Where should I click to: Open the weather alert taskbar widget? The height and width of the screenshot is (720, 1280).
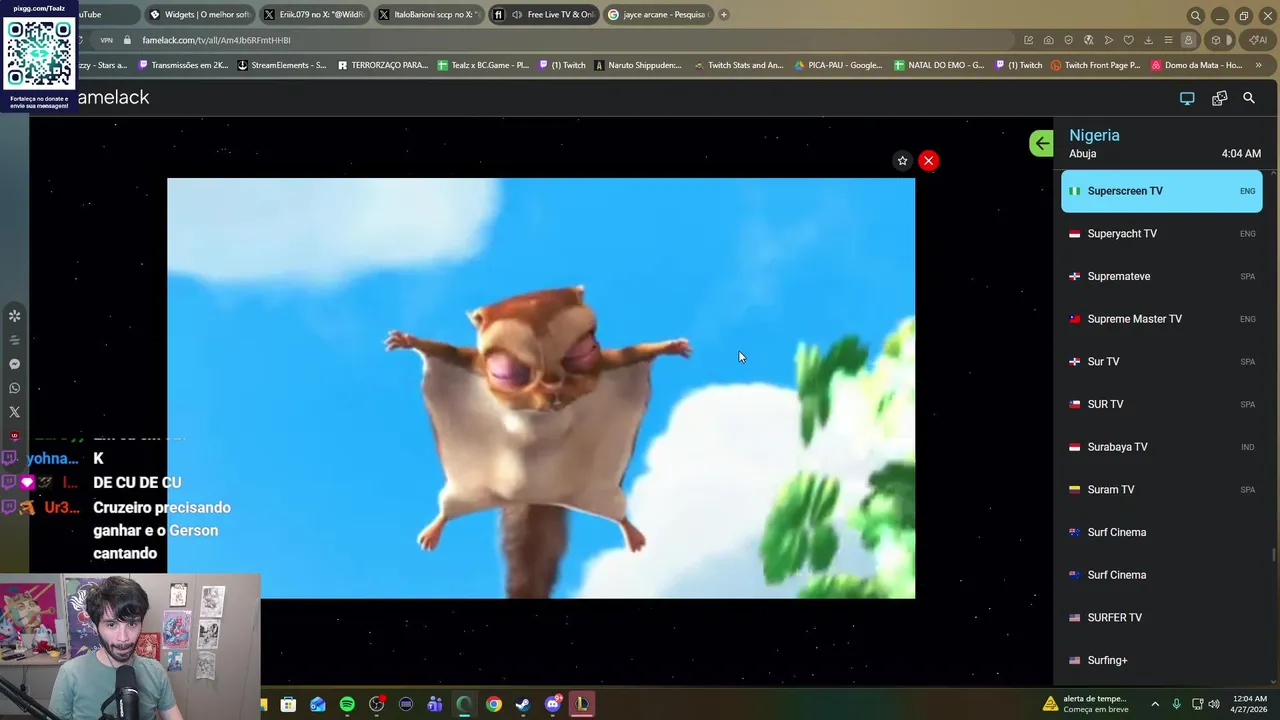[1086, 704]
